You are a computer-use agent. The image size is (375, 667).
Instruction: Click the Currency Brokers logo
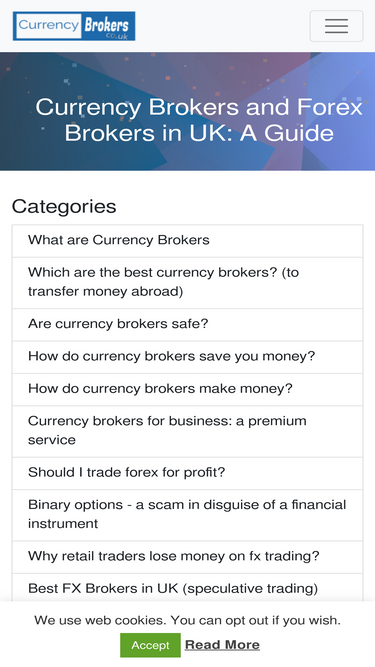click(x=74, y=26)
